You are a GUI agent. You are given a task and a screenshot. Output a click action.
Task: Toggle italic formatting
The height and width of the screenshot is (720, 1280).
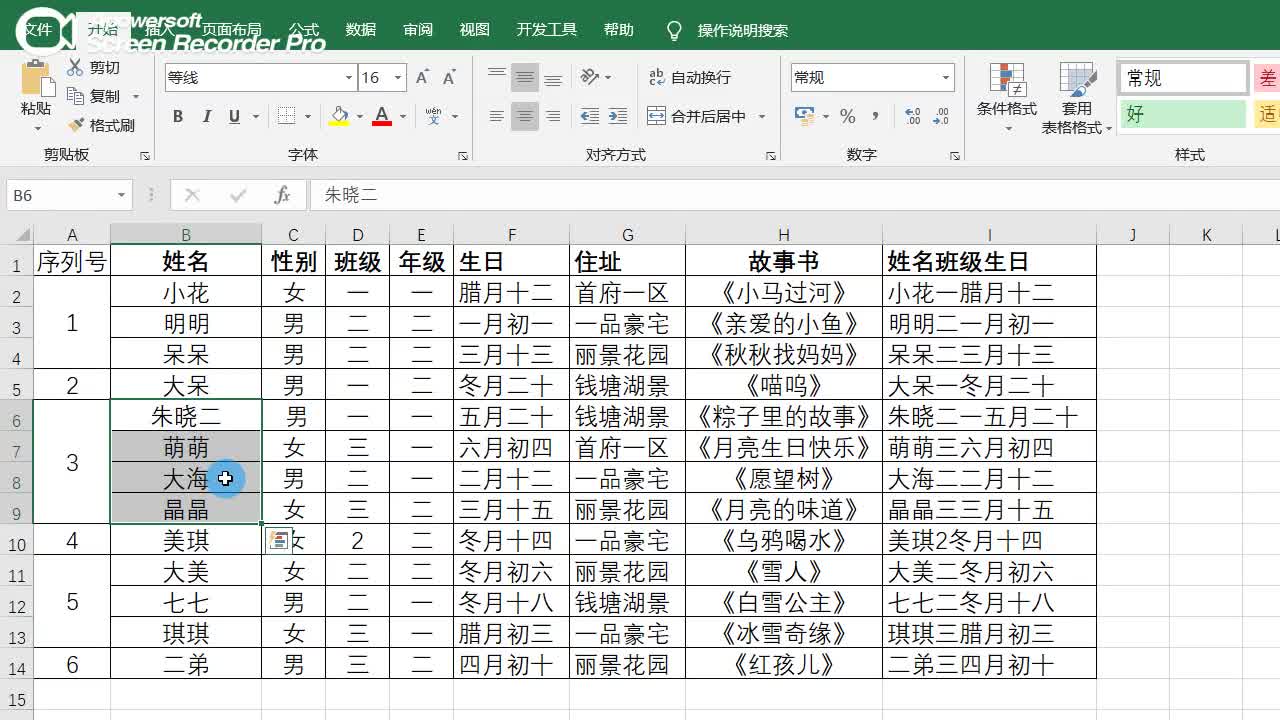205,116
